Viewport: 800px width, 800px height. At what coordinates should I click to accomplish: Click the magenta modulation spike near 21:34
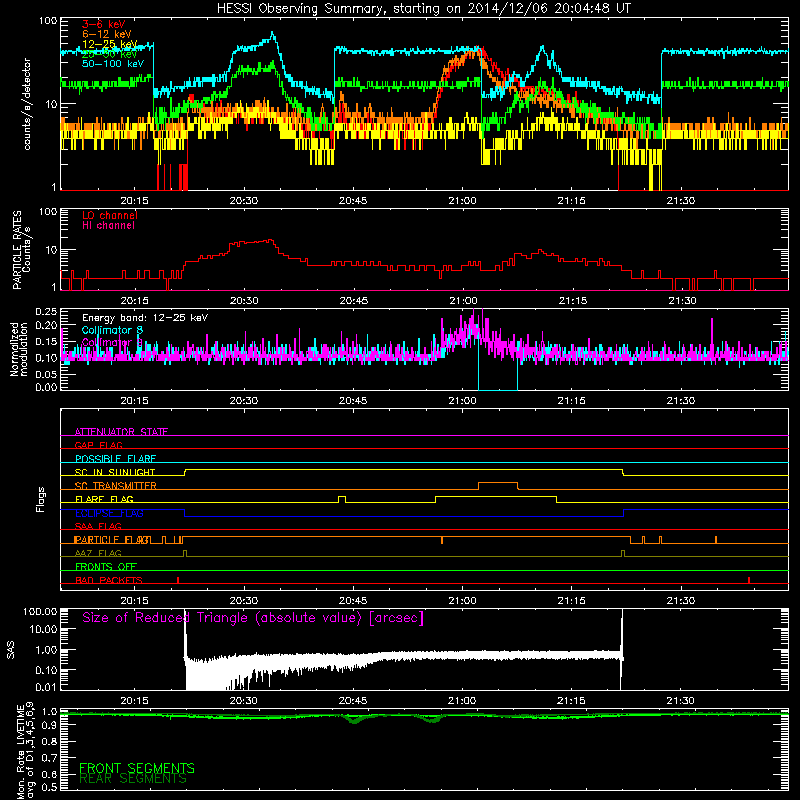(x=712, y=337)
